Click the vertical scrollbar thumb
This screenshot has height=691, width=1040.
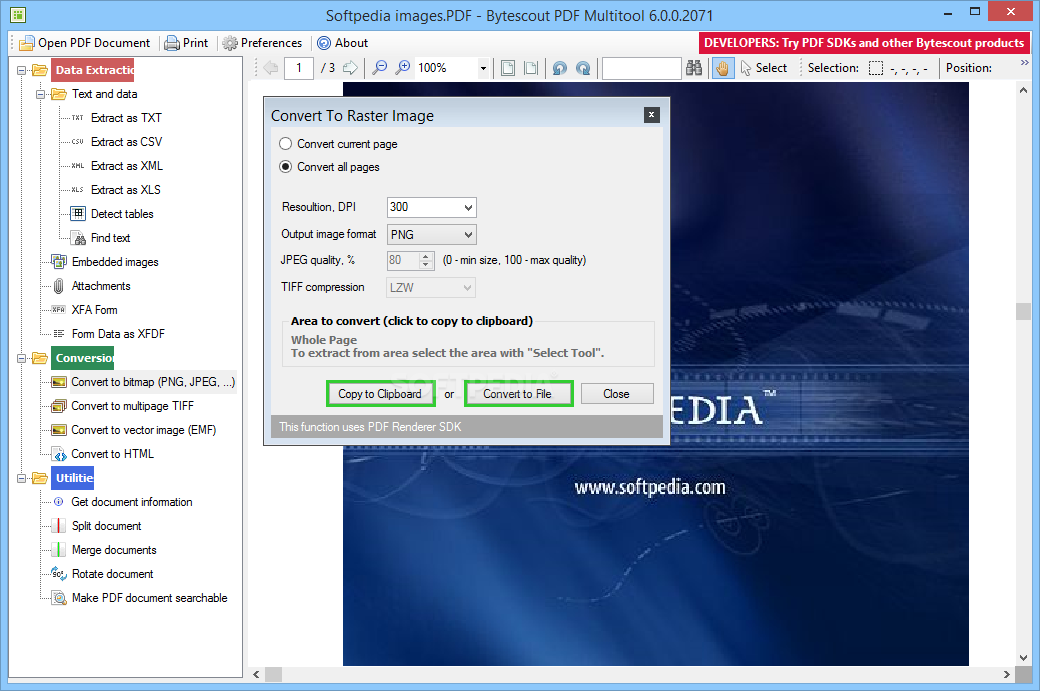[x=1022, y=312]
